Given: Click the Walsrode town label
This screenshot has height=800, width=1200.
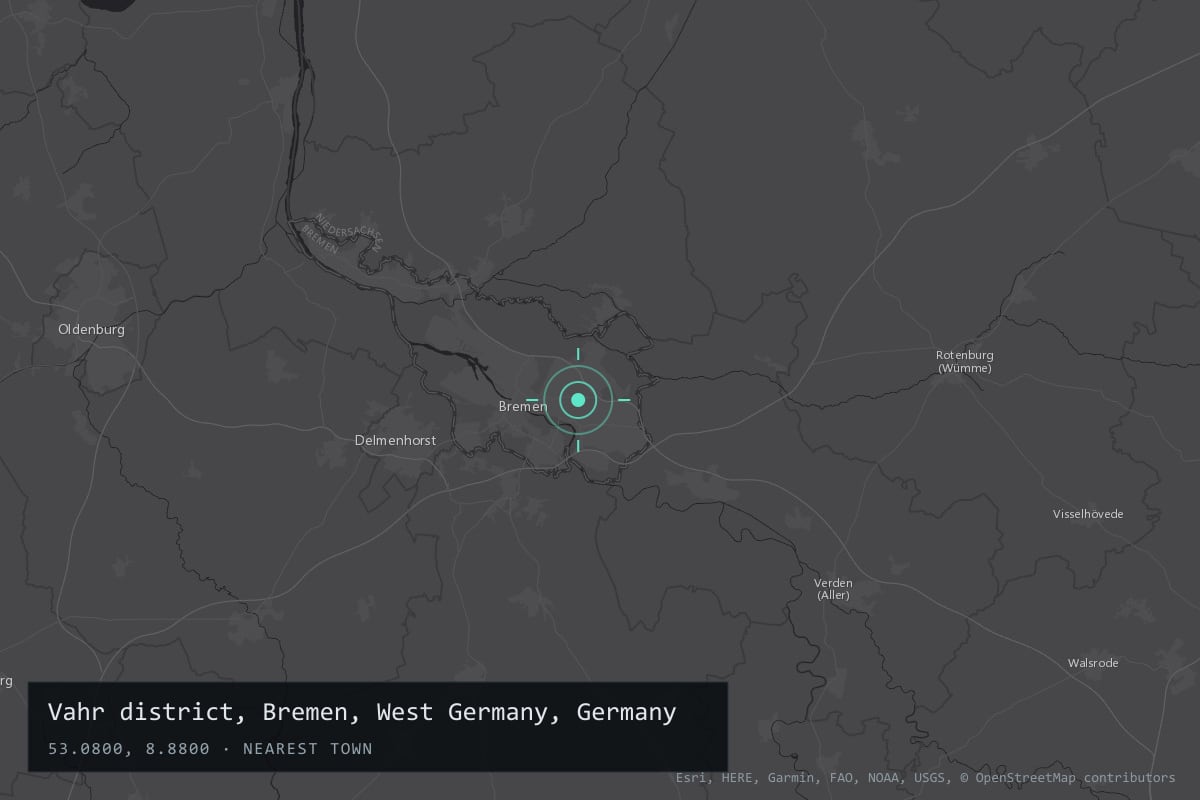Looking at the screenshot, I should (x=1093, y=663).
